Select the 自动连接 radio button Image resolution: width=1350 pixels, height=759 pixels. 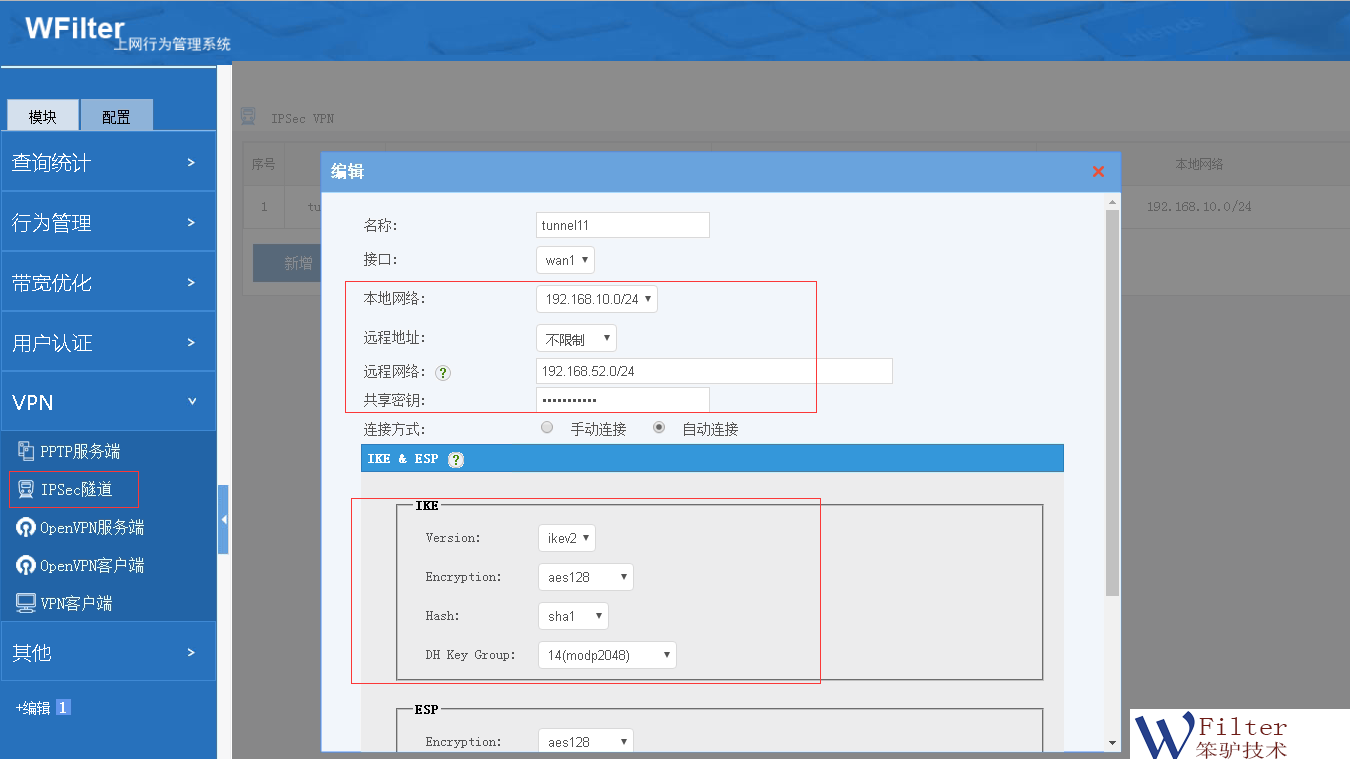tap(659, 428)
